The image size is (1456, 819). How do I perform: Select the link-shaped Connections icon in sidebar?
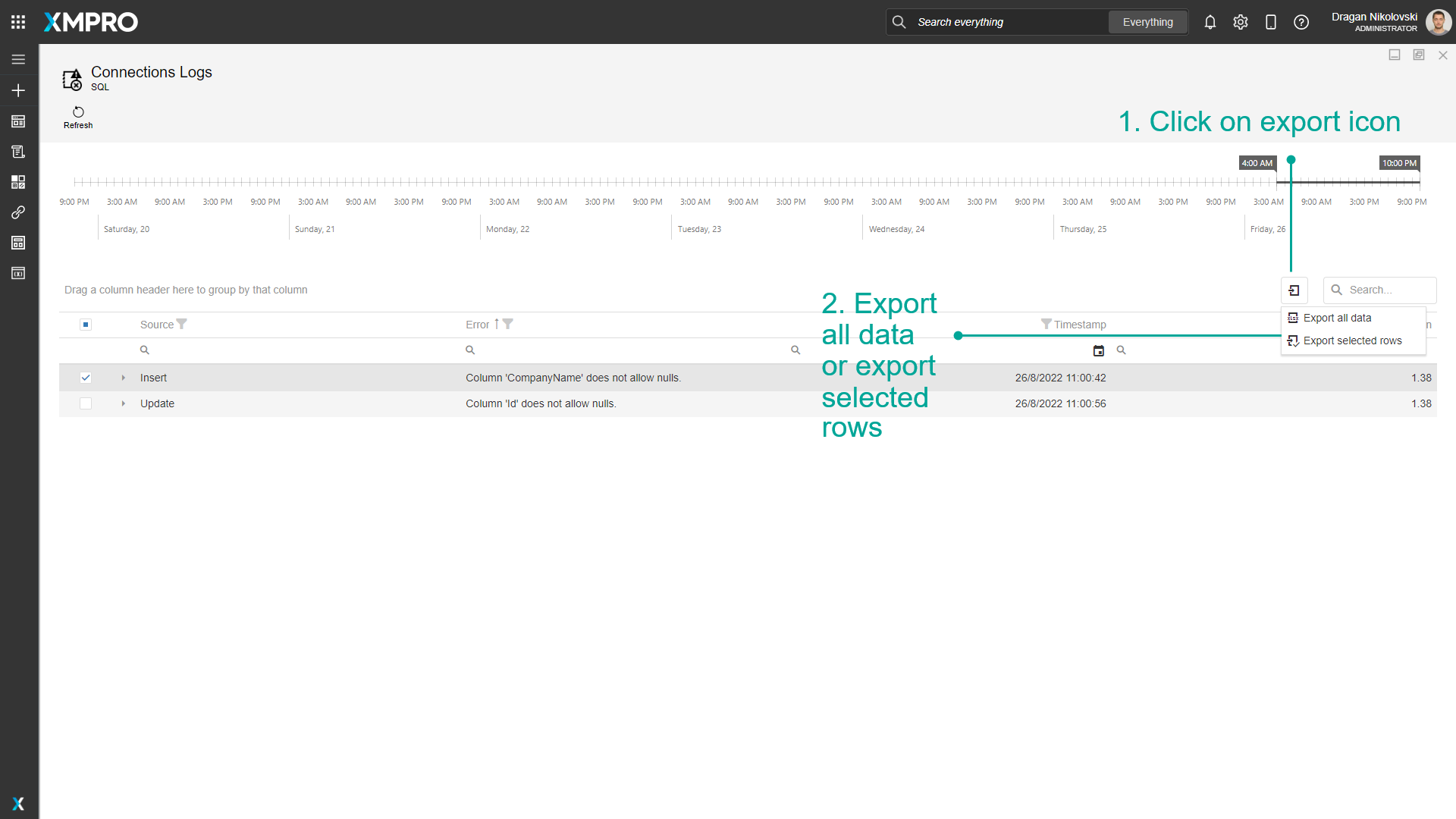pyautogui.click(x=18, y=212)
